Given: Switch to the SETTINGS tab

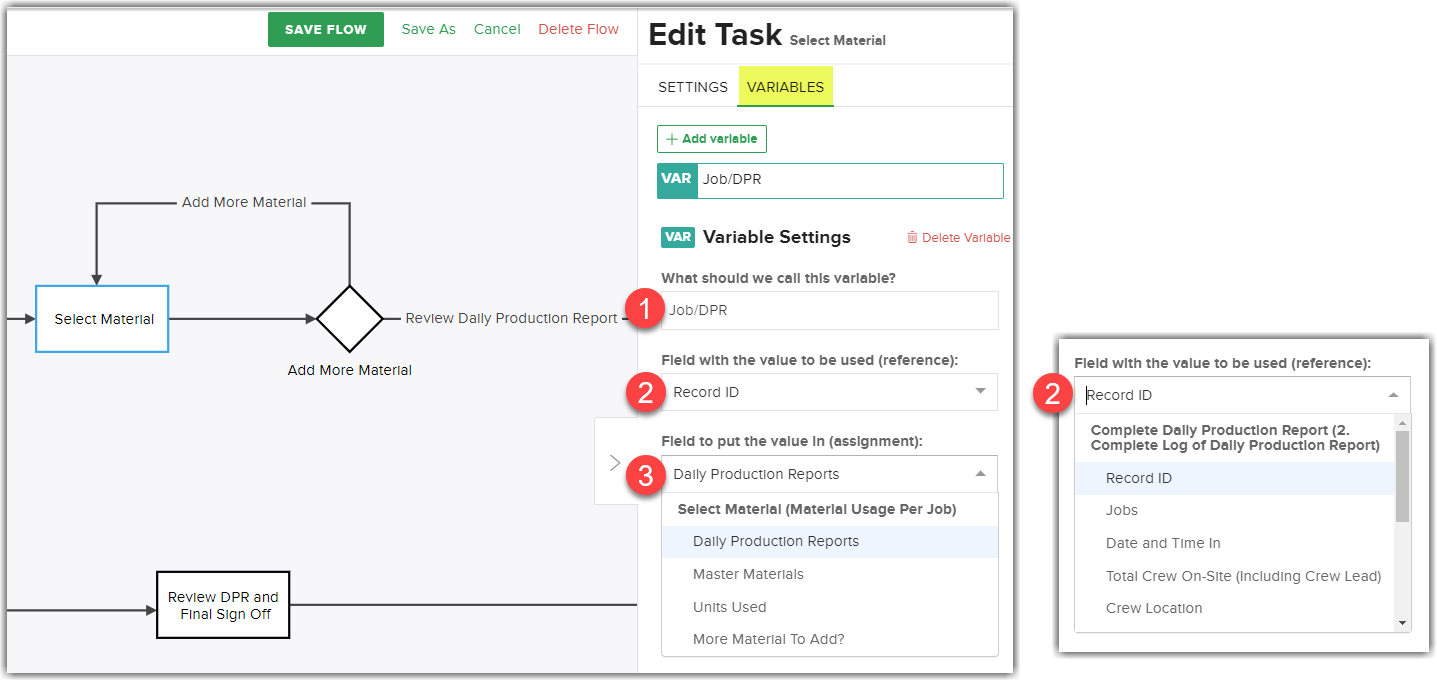Looking at the screenshot, I should click(x=693, y=87).
